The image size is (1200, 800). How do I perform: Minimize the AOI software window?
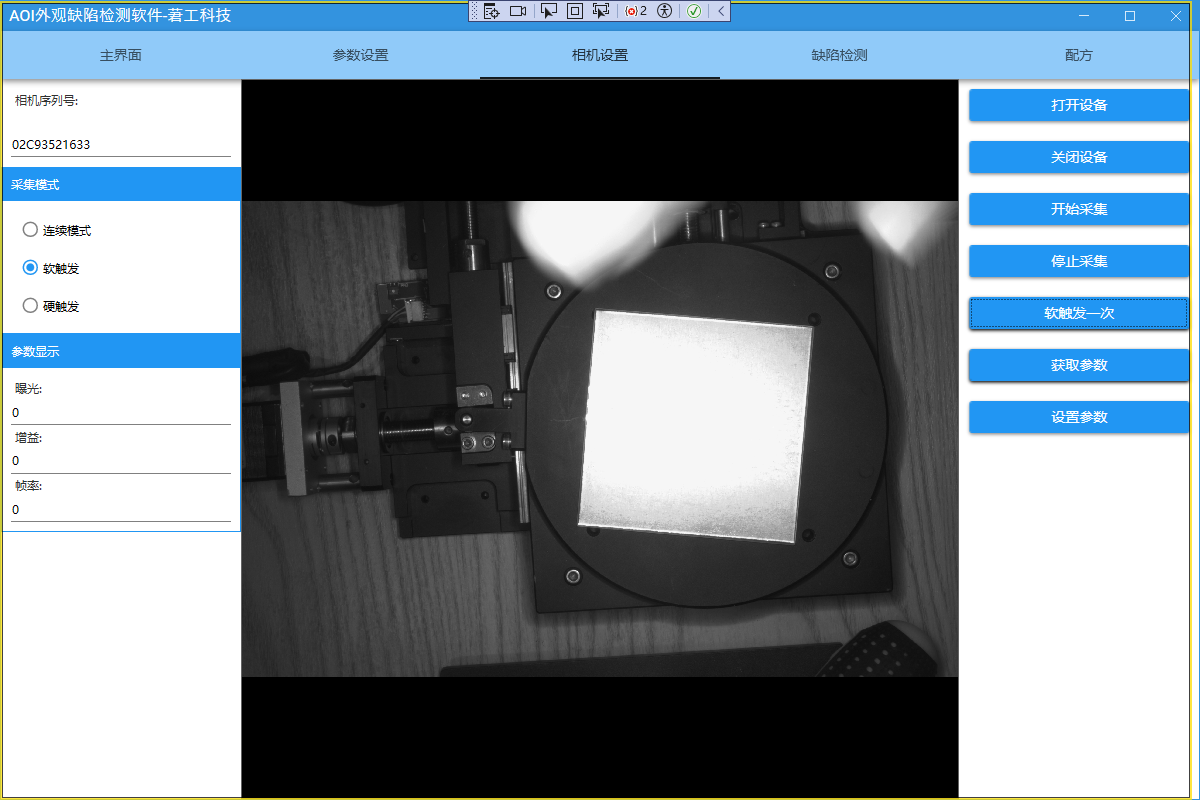(1084, 15)
